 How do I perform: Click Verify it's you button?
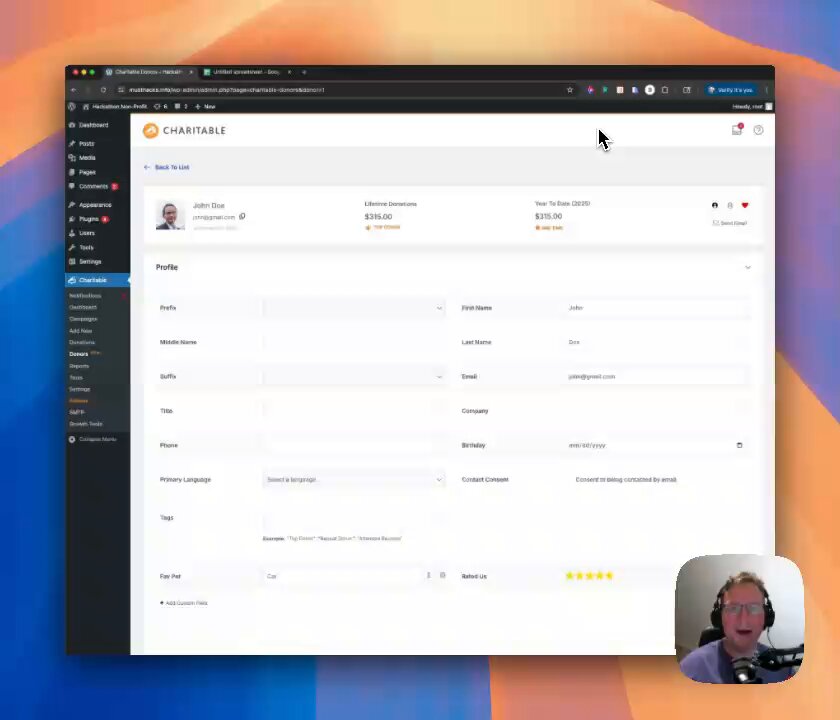(731, 90)
